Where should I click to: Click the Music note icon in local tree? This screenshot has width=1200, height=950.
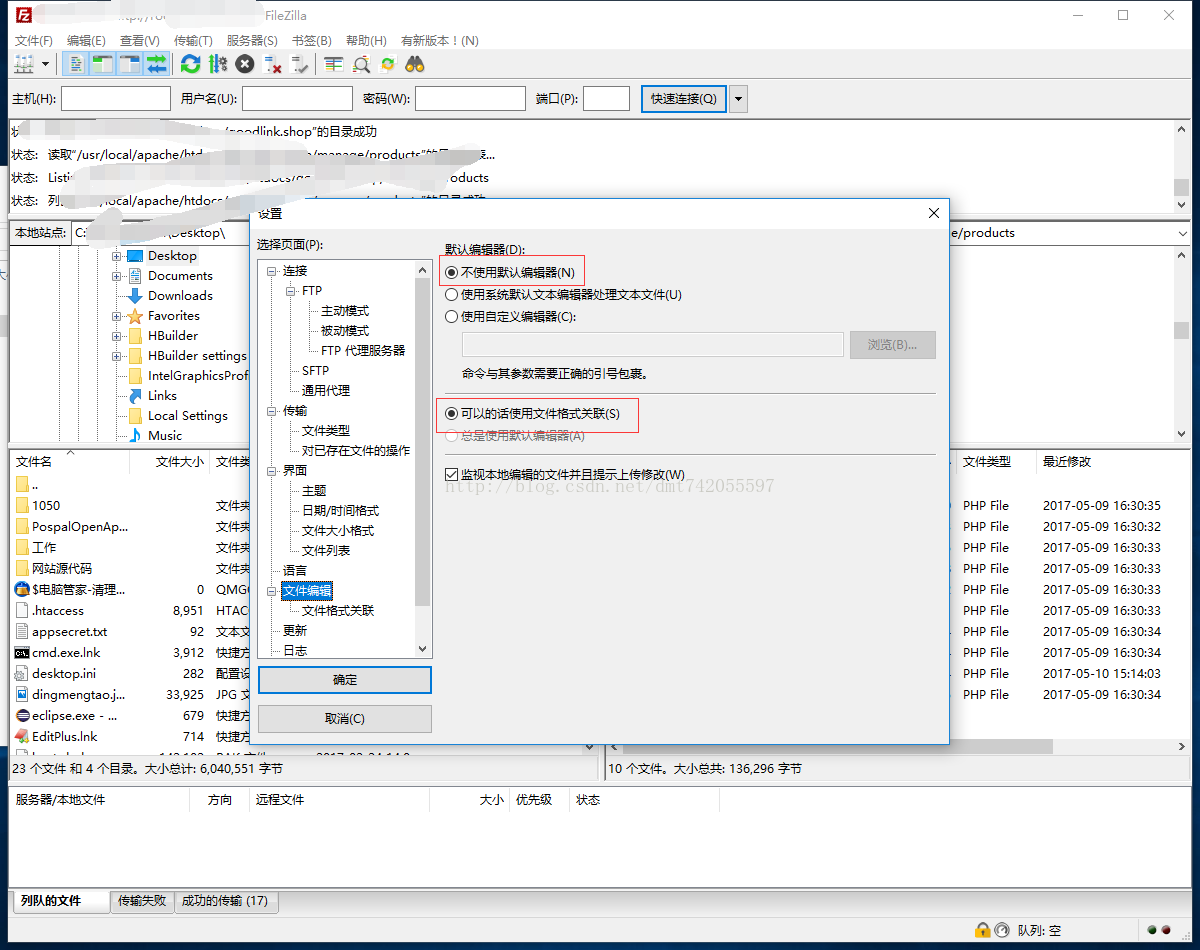click(134, 436)
